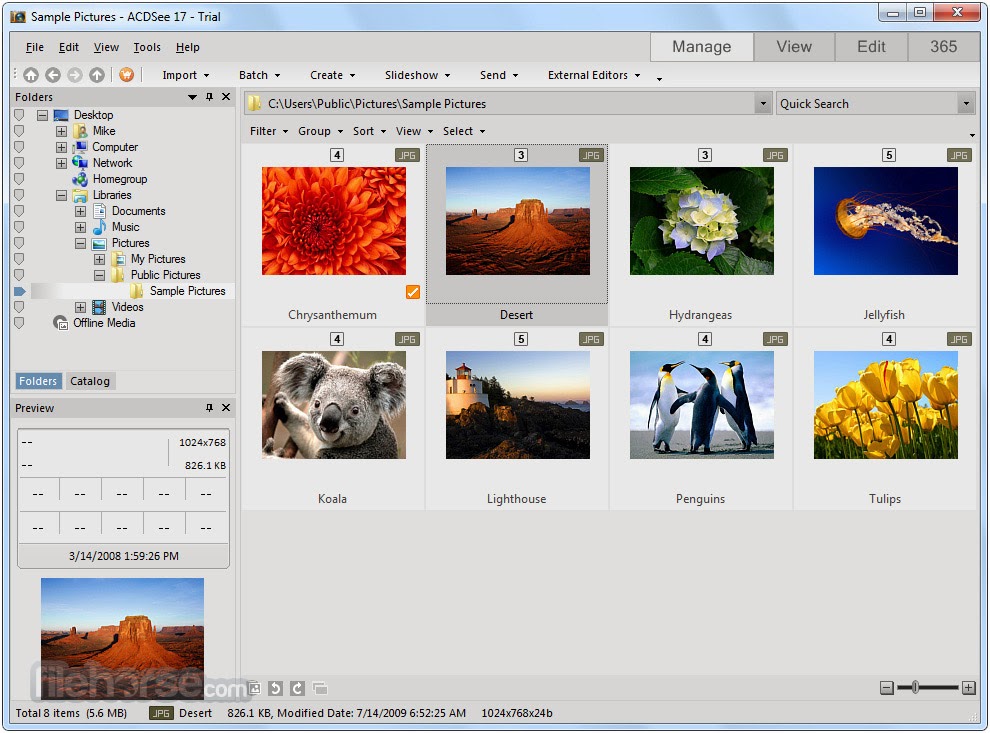Toggle the Easy-Select marker beside Computer

(x=19, y=147)
